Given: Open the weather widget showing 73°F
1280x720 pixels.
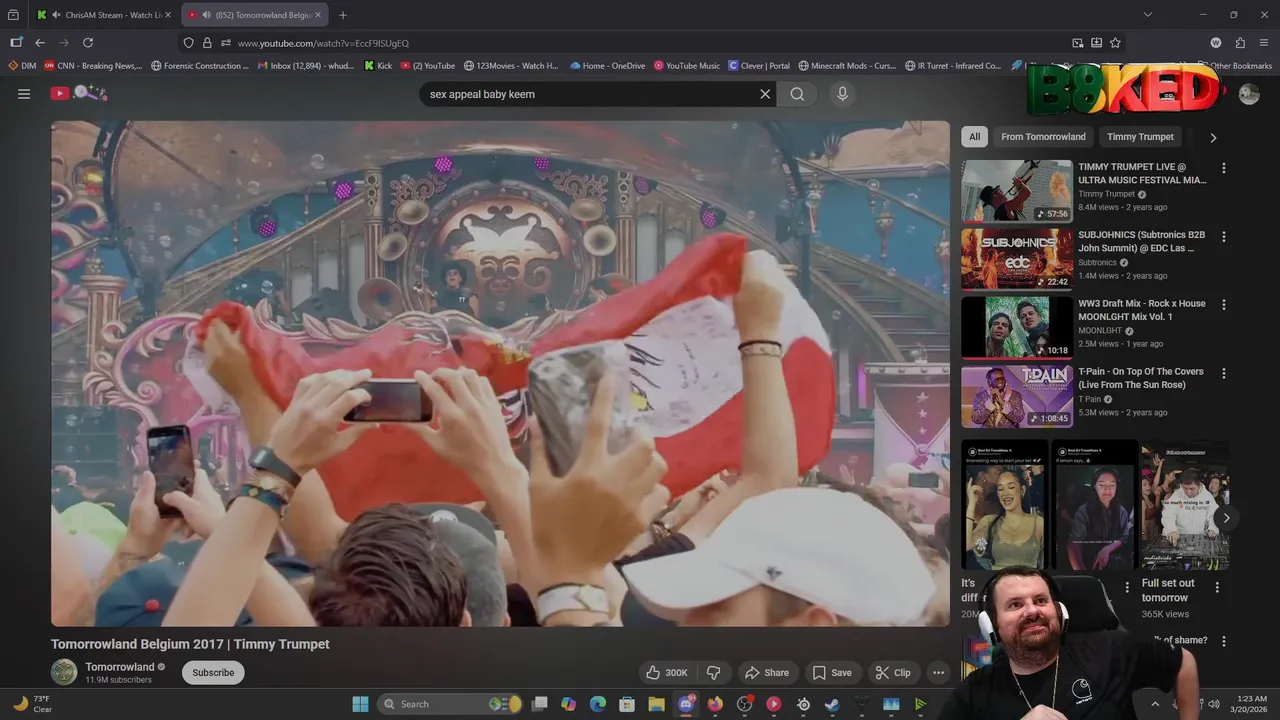Looking at the screenshot, I should [x=32, y=704].
